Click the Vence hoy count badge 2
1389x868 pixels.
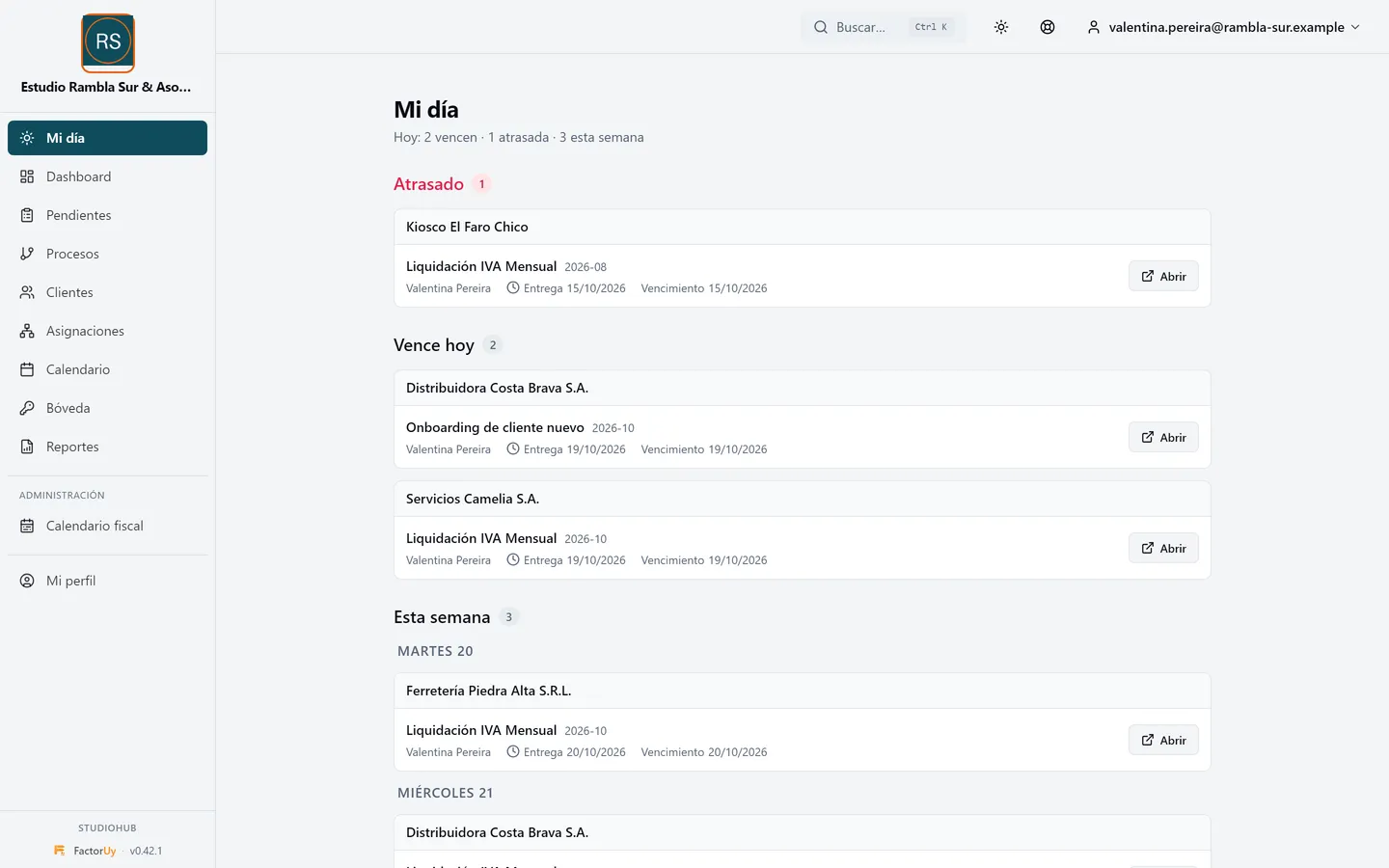[493, 345]
